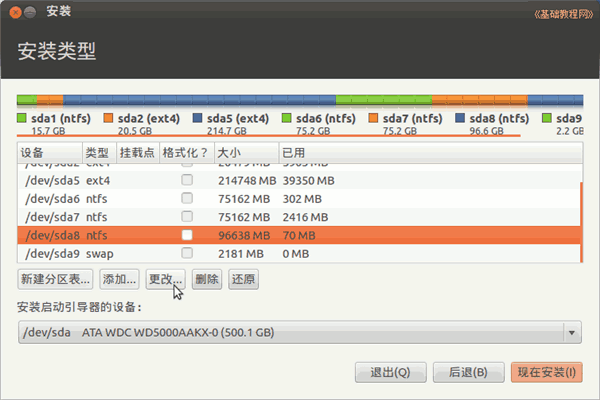Click the 更改... button
The width and height of the screenshot is (600, 400).
coord(165,279)
